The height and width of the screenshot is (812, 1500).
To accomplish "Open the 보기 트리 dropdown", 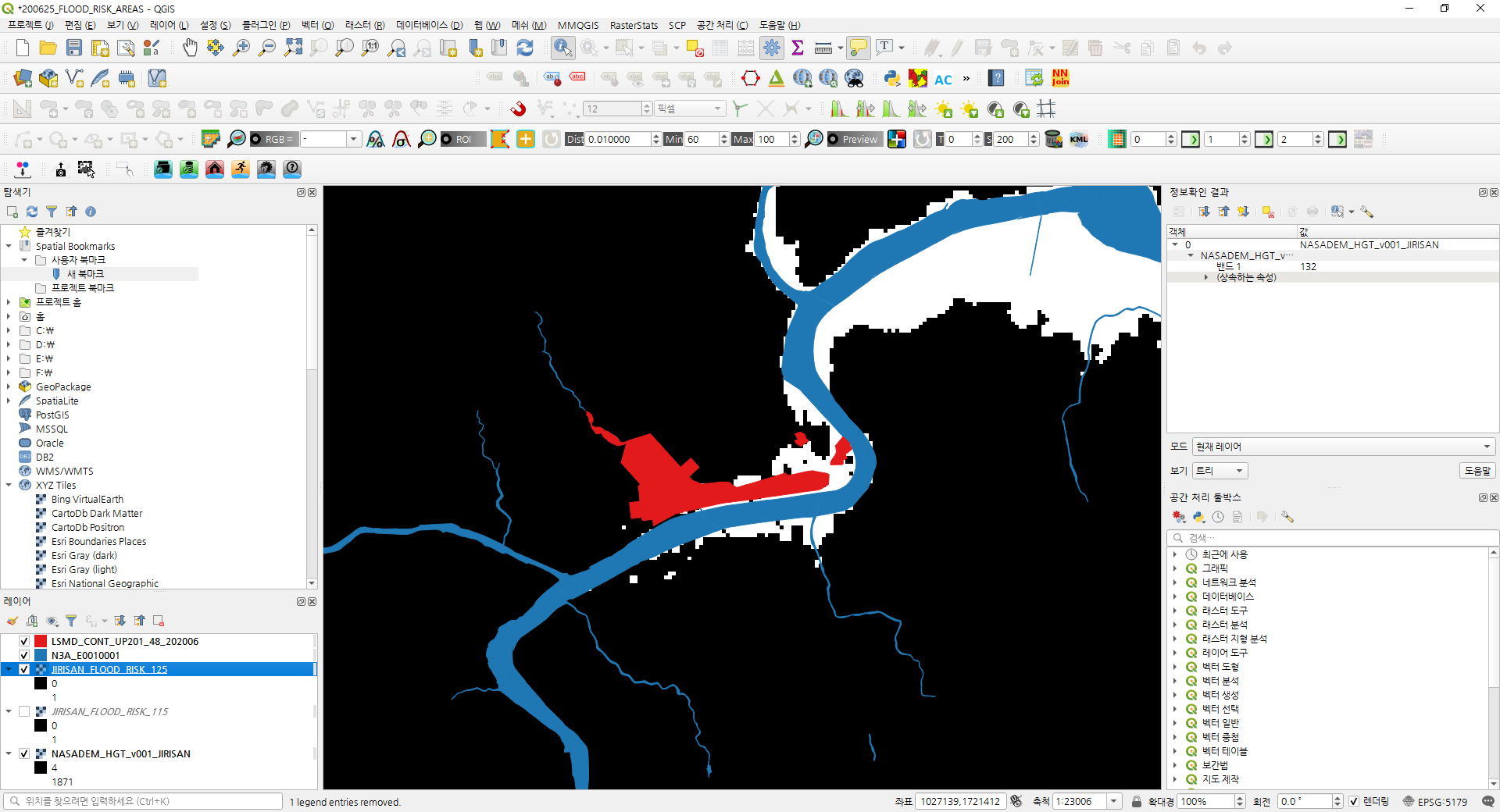I will coord(1220,471).
